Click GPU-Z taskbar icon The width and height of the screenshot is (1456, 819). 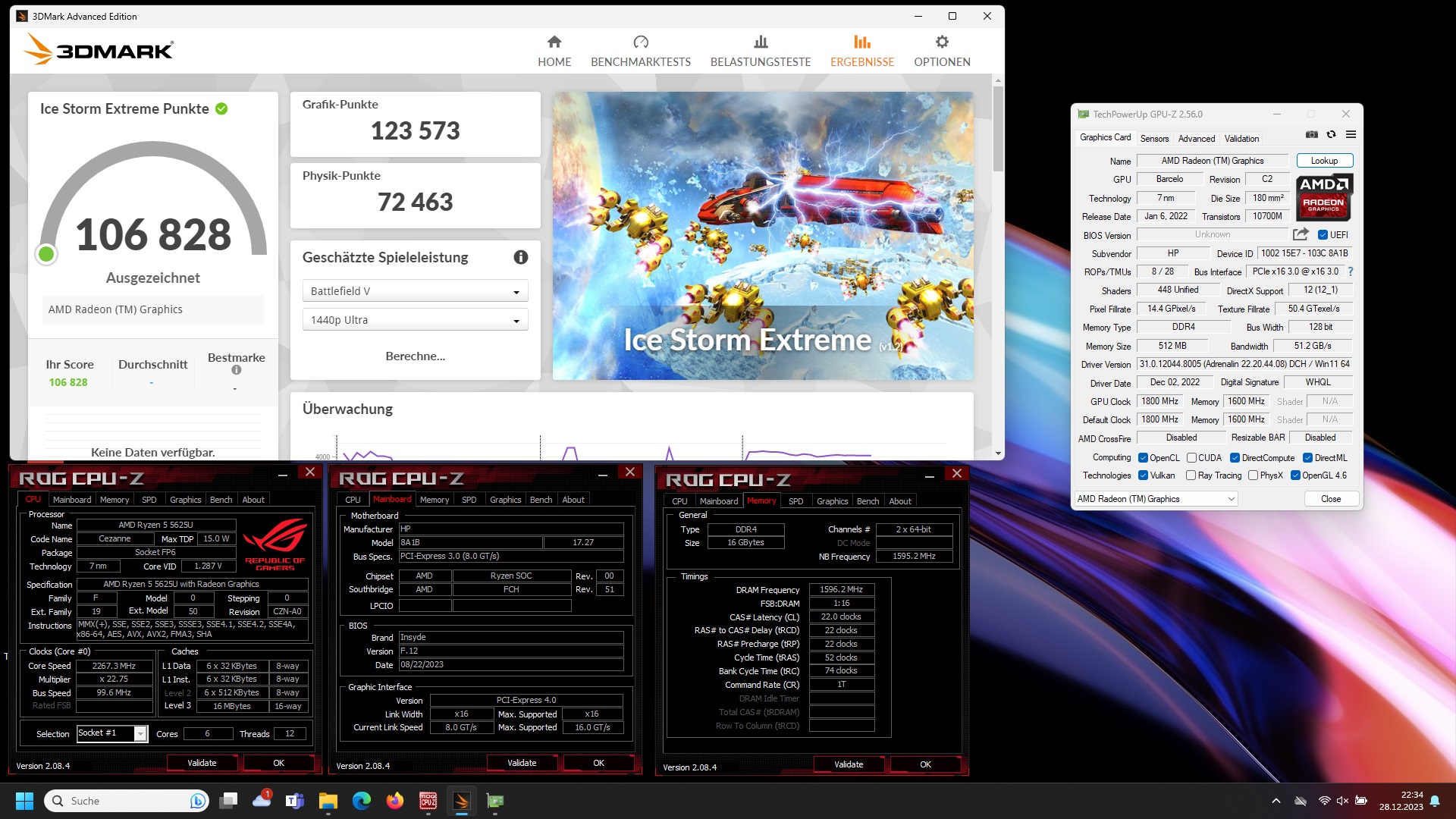point(495,801)
